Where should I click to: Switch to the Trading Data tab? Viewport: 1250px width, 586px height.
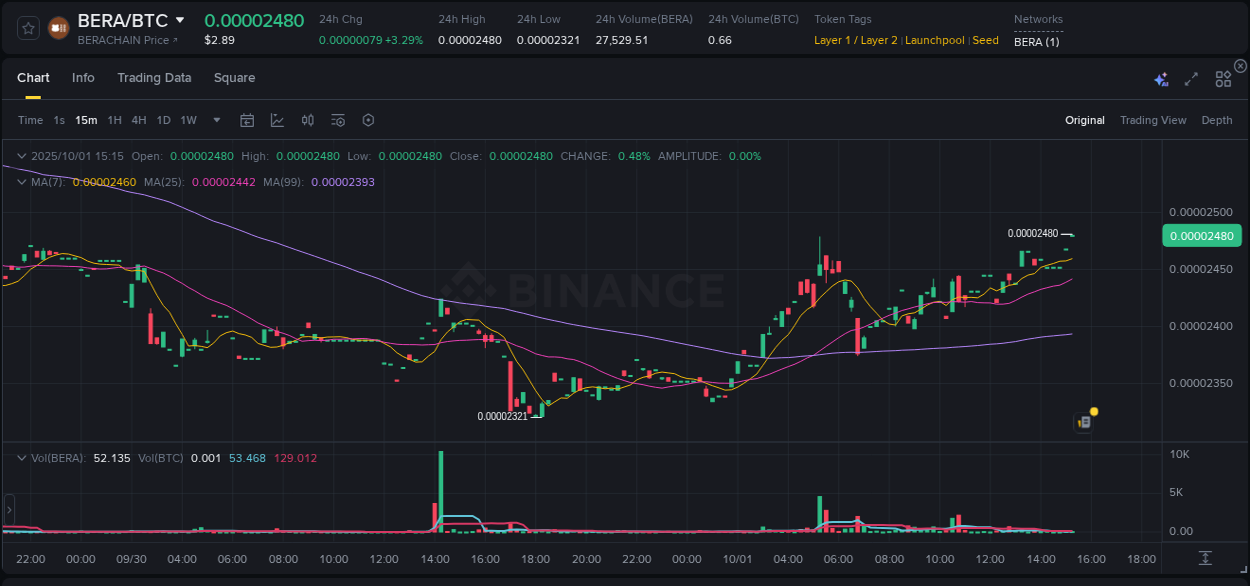coord(154,77)
